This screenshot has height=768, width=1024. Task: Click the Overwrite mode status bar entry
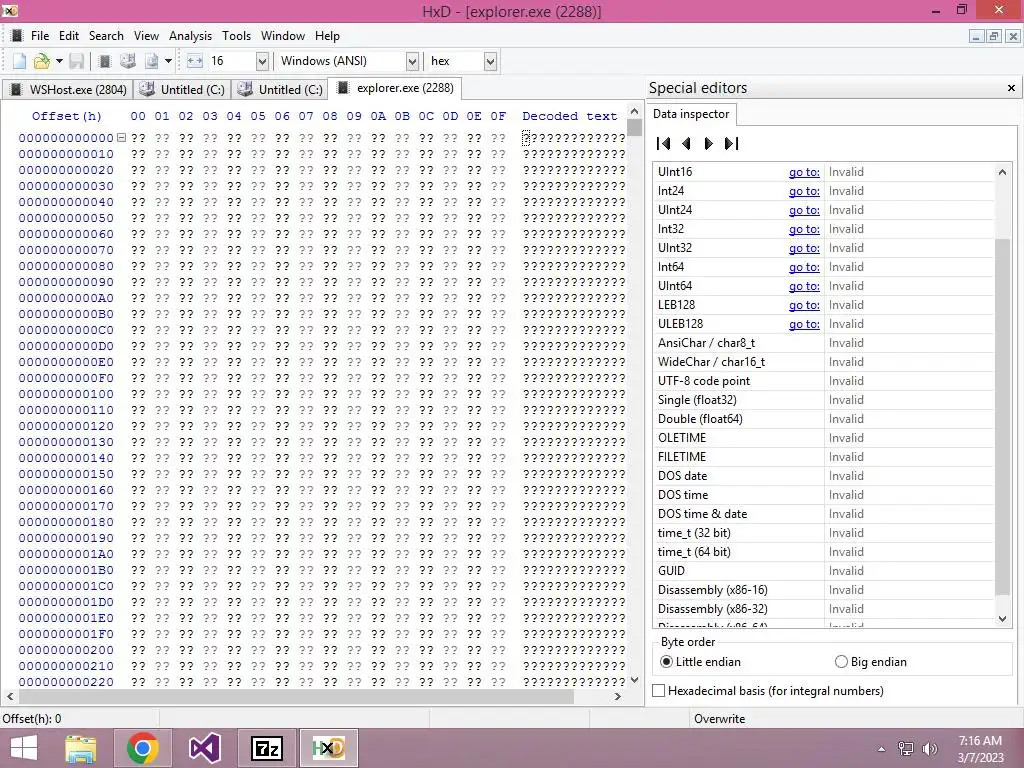pos(720,718)
